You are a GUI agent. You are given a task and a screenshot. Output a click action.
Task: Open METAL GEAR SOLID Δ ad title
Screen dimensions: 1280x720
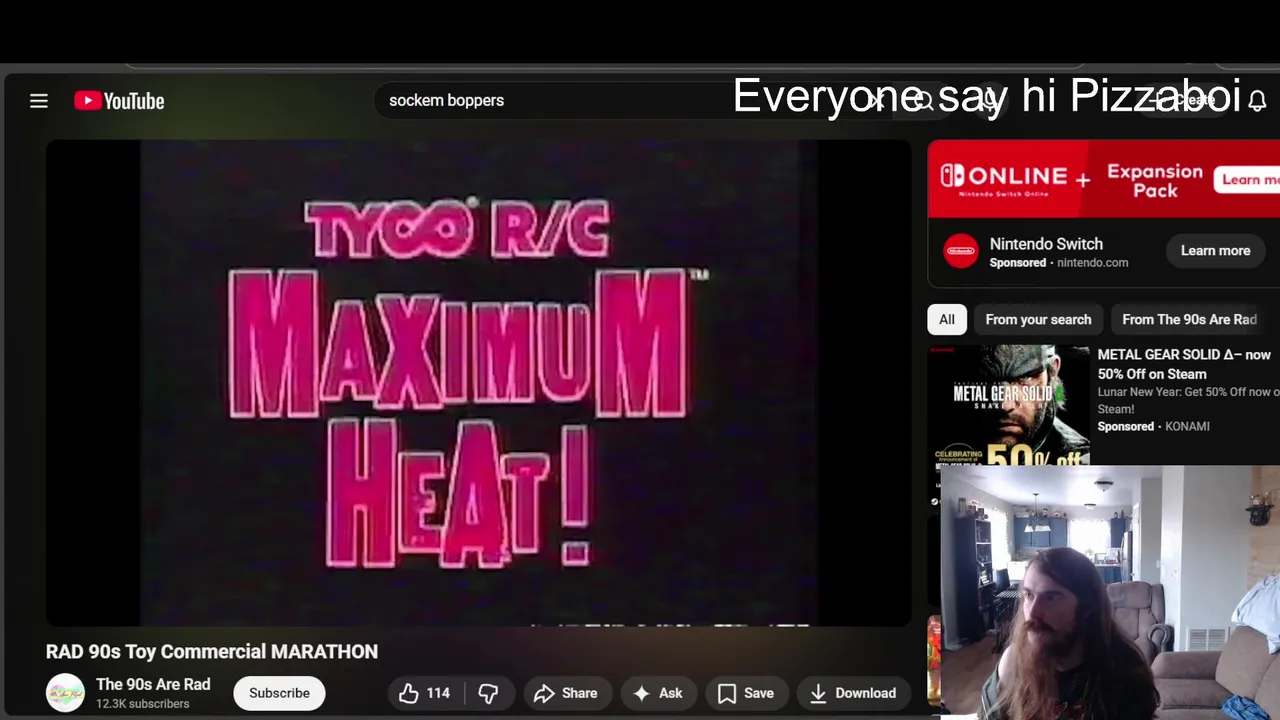pos(1184,364)
